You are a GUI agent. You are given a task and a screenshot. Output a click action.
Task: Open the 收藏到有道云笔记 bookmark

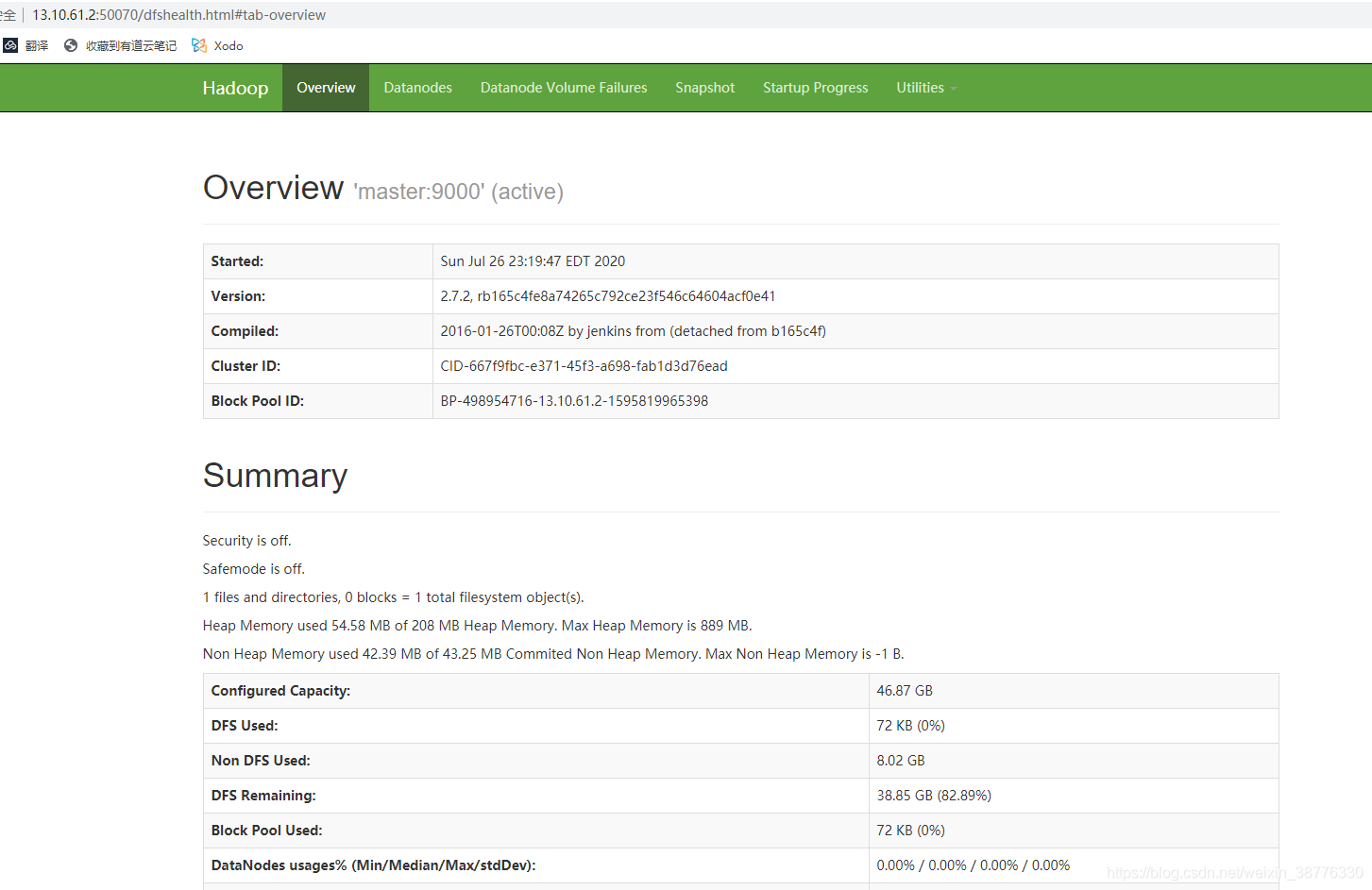pos(120,45)
